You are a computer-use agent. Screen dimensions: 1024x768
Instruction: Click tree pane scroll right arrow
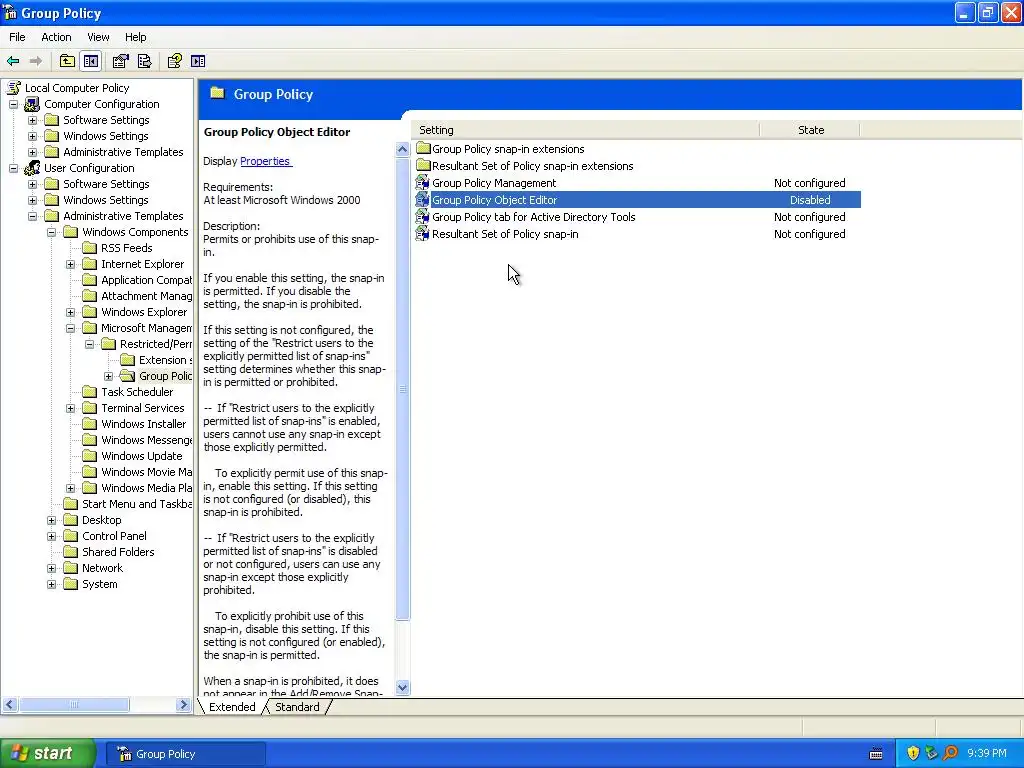point(183,704)
